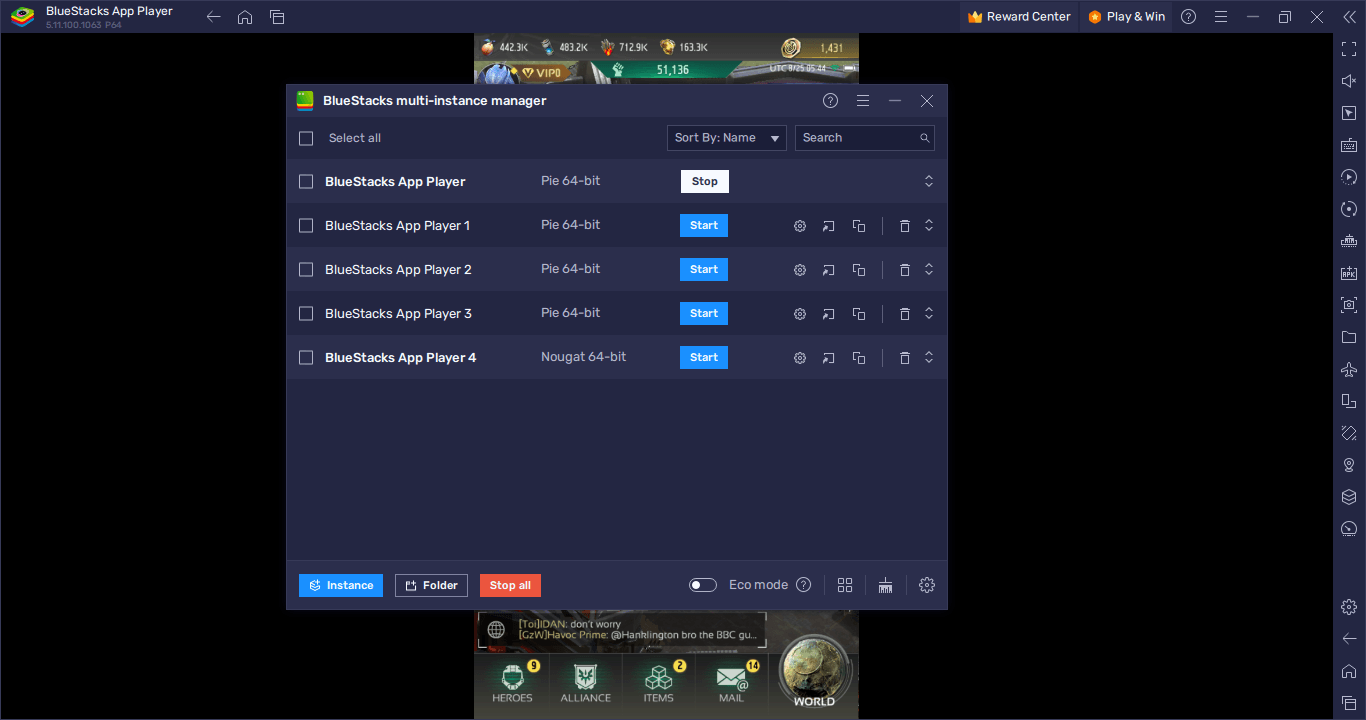The width and height of the screenshot is (1366, 720).
Task: Open Eco mode help question mark
Action: (x=803, y=585)
